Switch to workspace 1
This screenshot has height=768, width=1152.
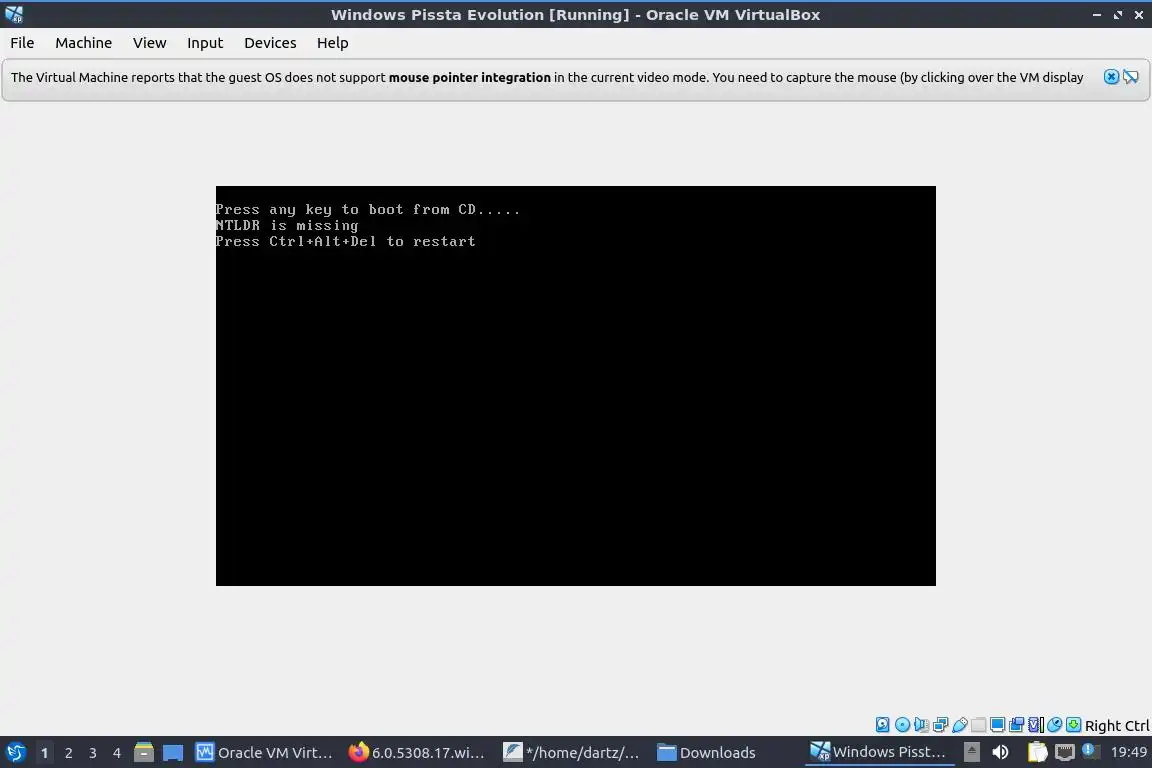point(44,753)
